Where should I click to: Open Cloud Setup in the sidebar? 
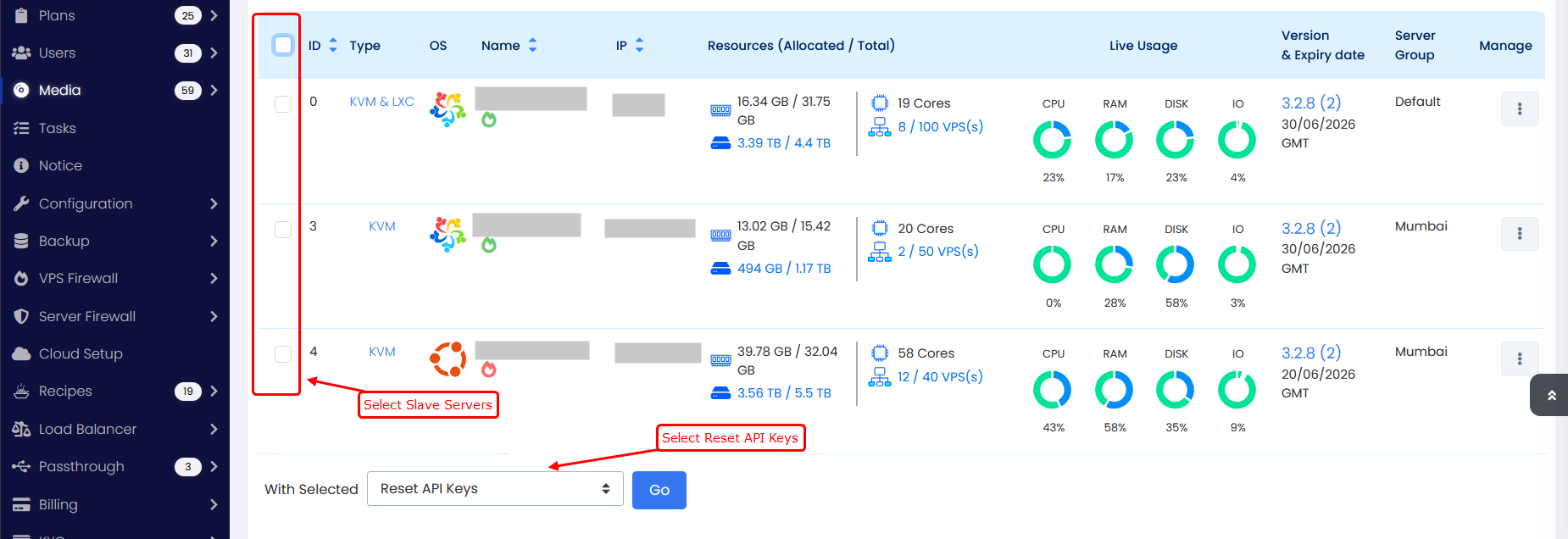(x=81, y=353)
